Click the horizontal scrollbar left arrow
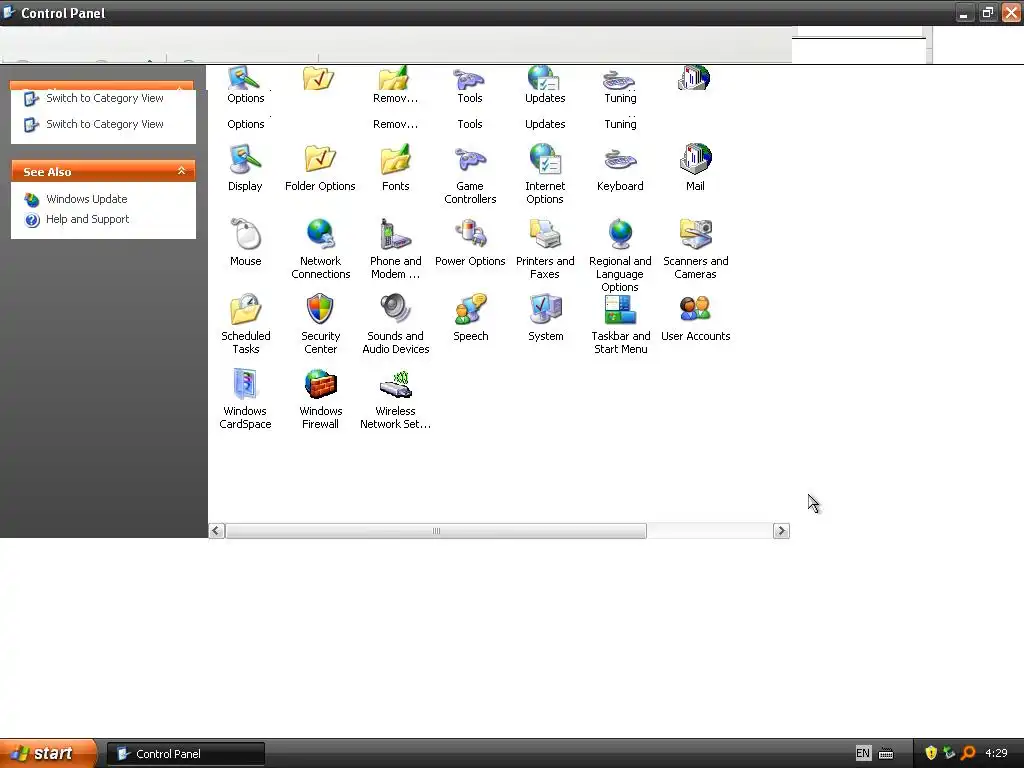1024x768 pixels. click(x=217, y=531)
